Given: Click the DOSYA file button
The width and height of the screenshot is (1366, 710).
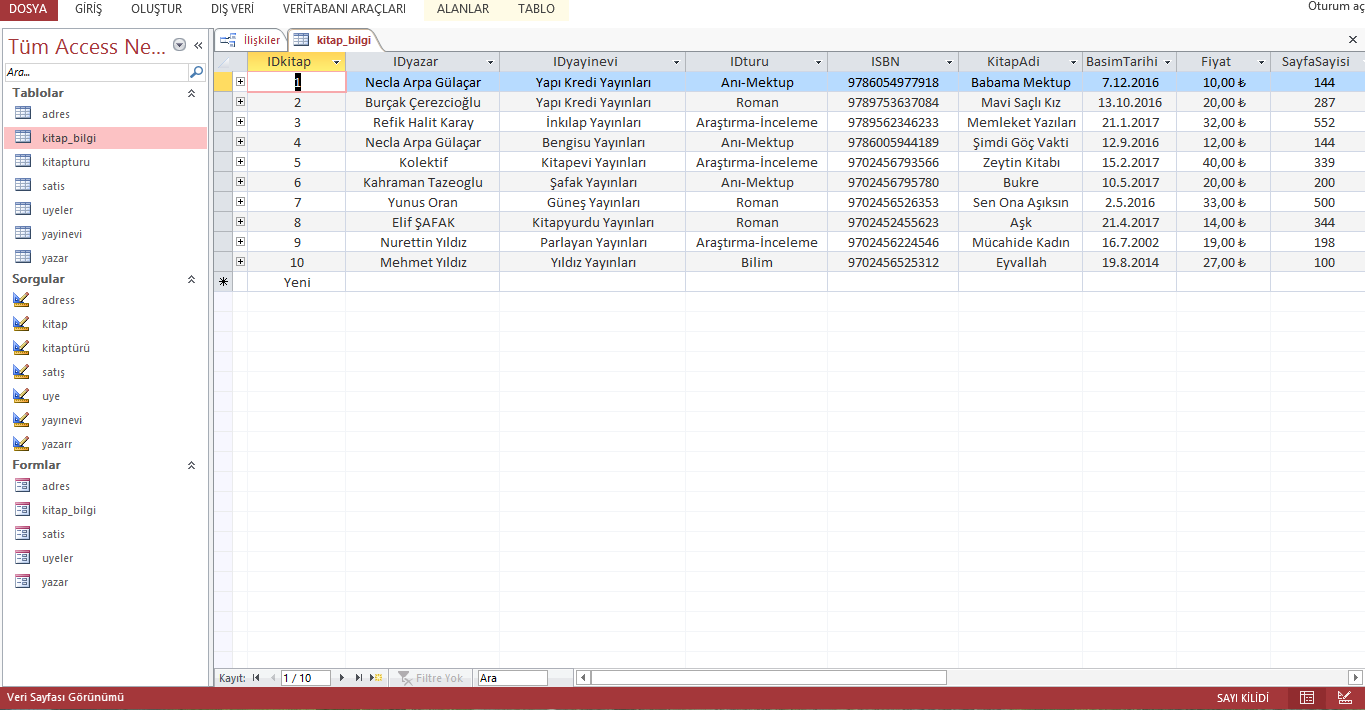Looking at the screenshot, I should coord(28,9).
